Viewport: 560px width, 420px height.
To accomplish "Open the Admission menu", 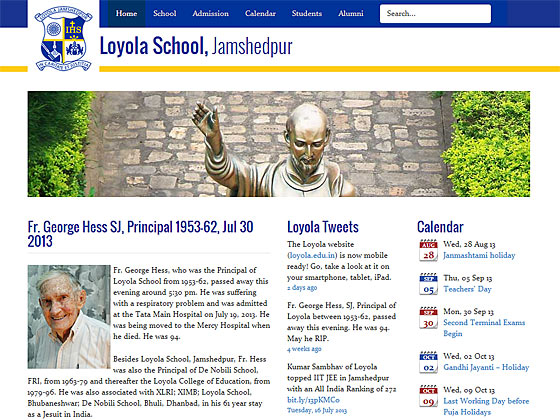I will click(210, 14).
